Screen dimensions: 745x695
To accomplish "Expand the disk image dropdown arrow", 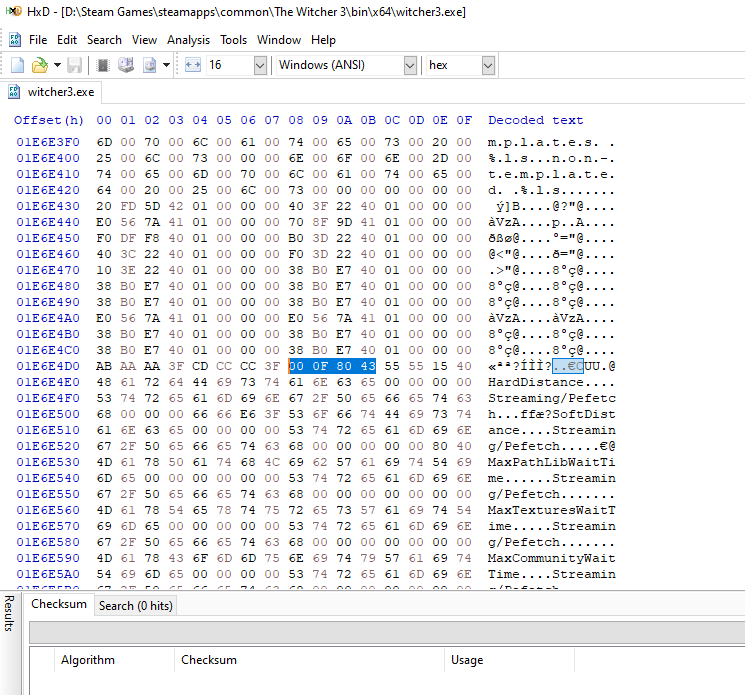I will coord(166,65).
